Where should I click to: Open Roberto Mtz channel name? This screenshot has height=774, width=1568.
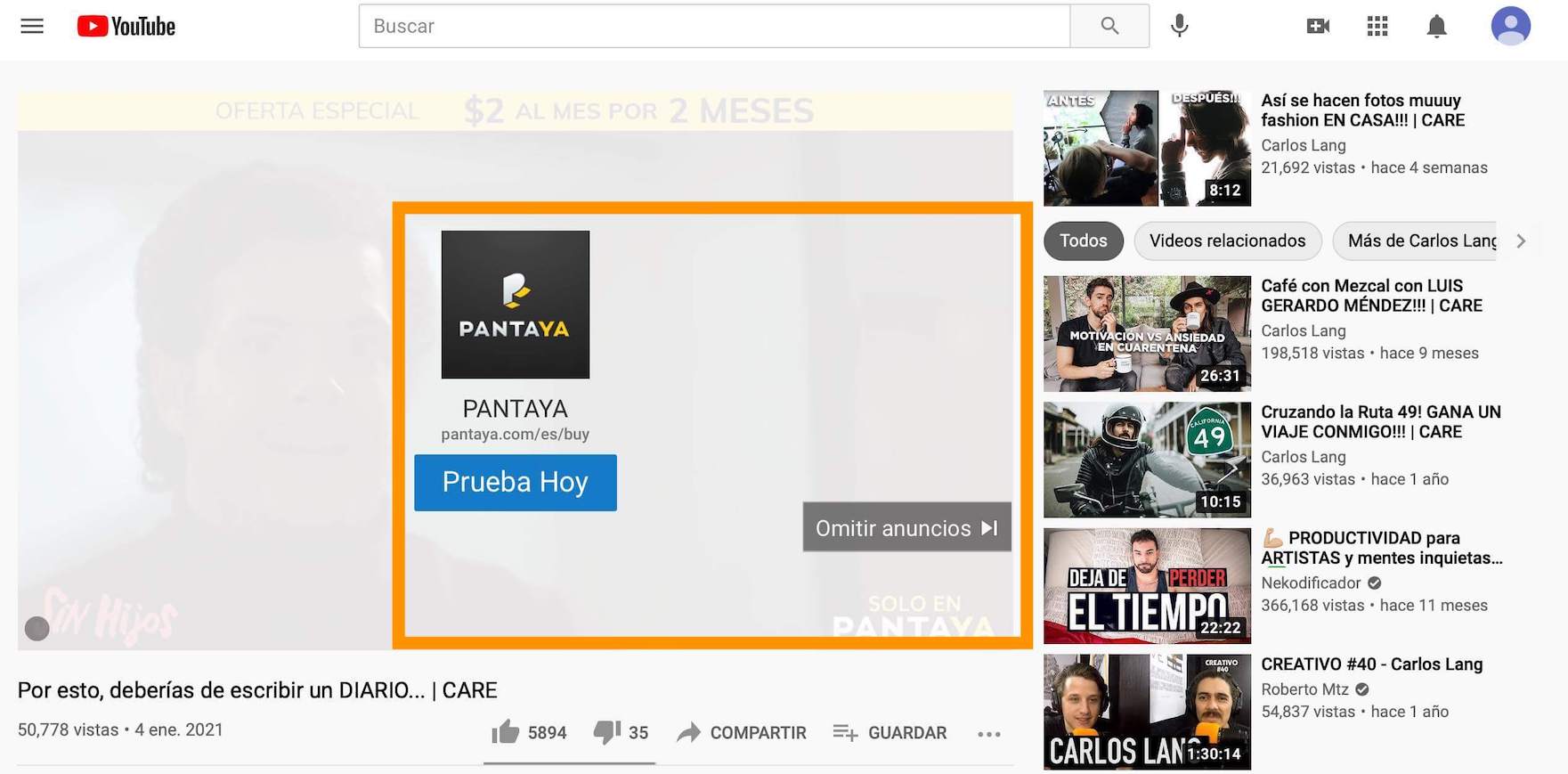[1304, 689]
